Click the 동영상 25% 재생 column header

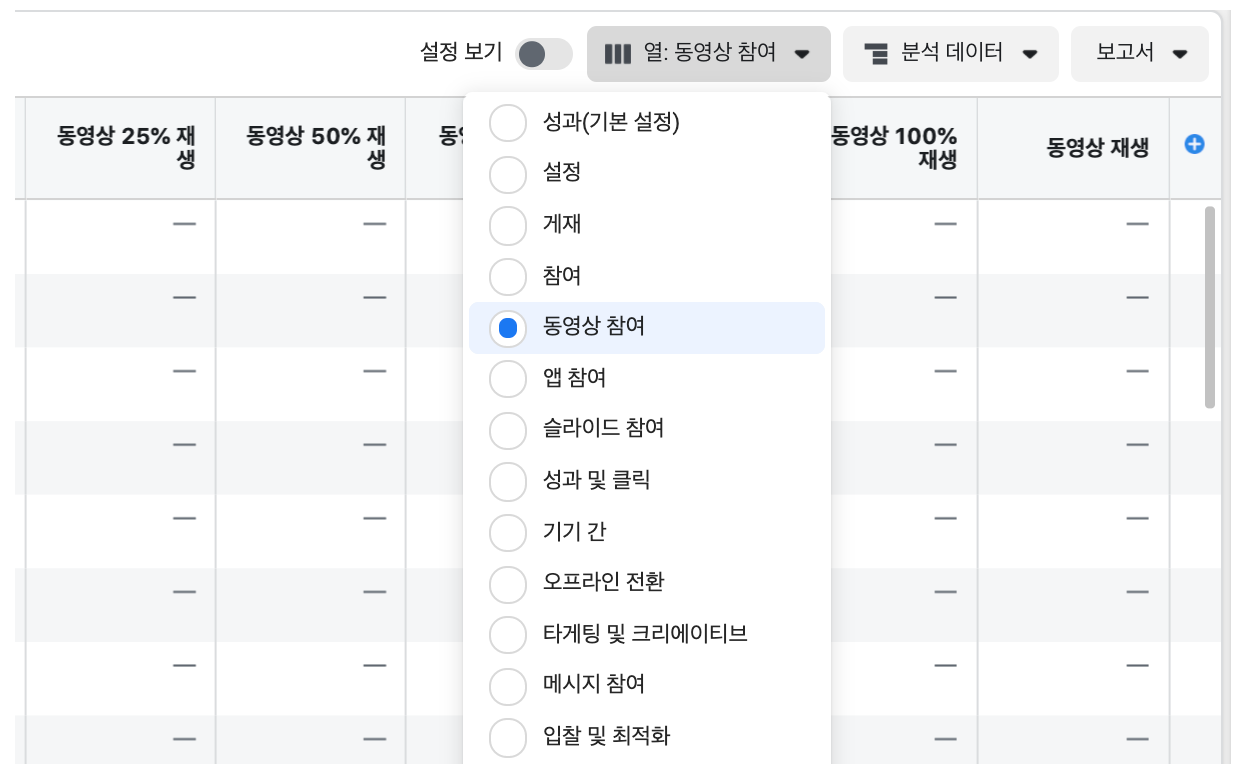click(120, 148)
